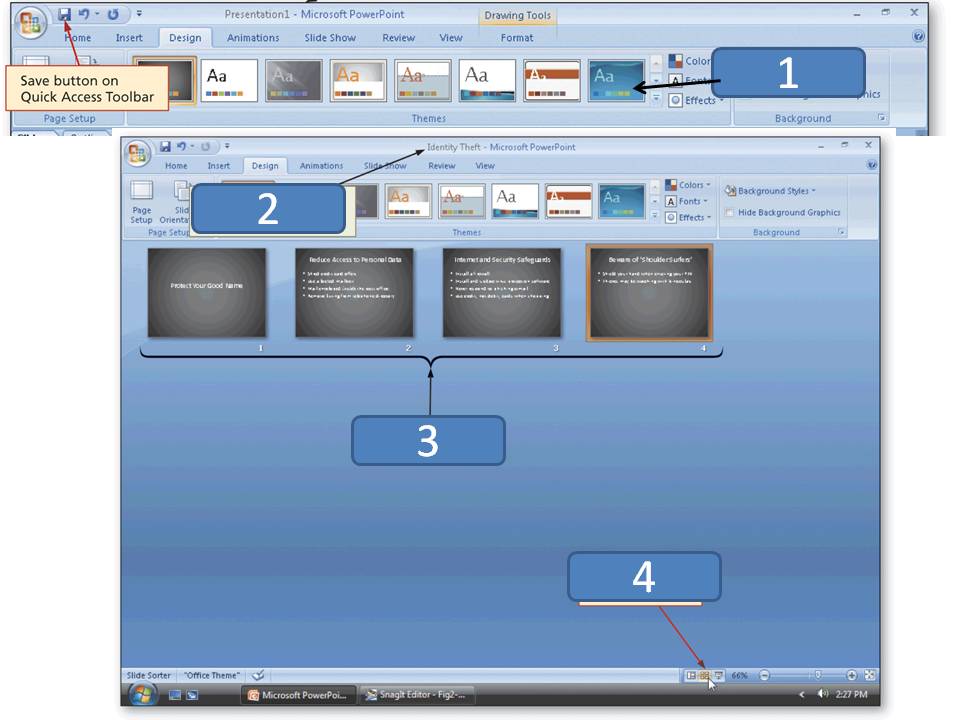Viewport: 960px width, 720px height.
Task: Click Save icon in Identity Theft window
Action: click(165, 146)
